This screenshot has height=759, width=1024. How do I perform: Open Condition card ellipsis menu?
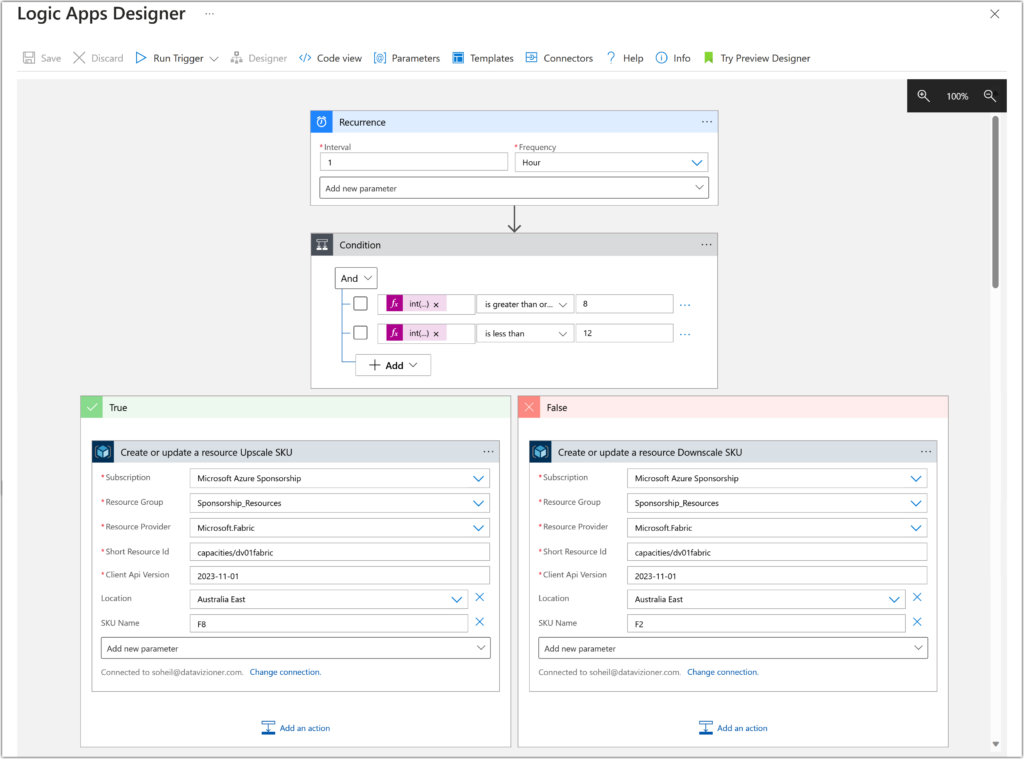click(x=707, y=245)
